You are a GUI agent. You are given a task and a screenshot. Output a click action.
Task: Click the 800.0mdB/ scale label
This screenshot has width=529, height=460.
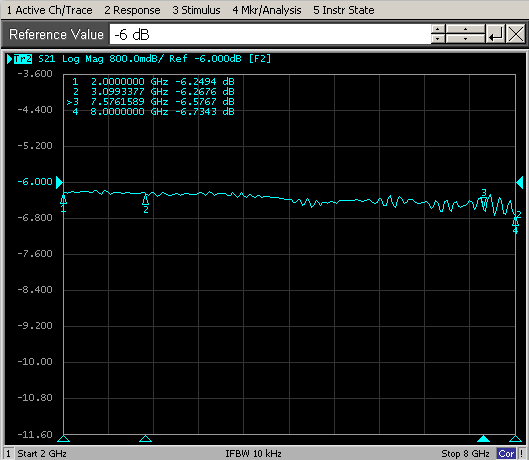tap(136, 59)
